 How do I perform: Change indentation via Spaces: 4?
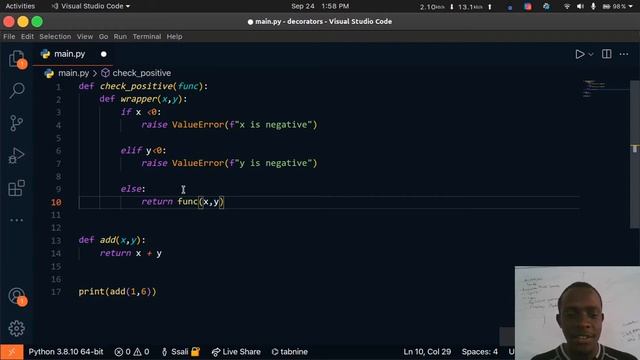480,352
